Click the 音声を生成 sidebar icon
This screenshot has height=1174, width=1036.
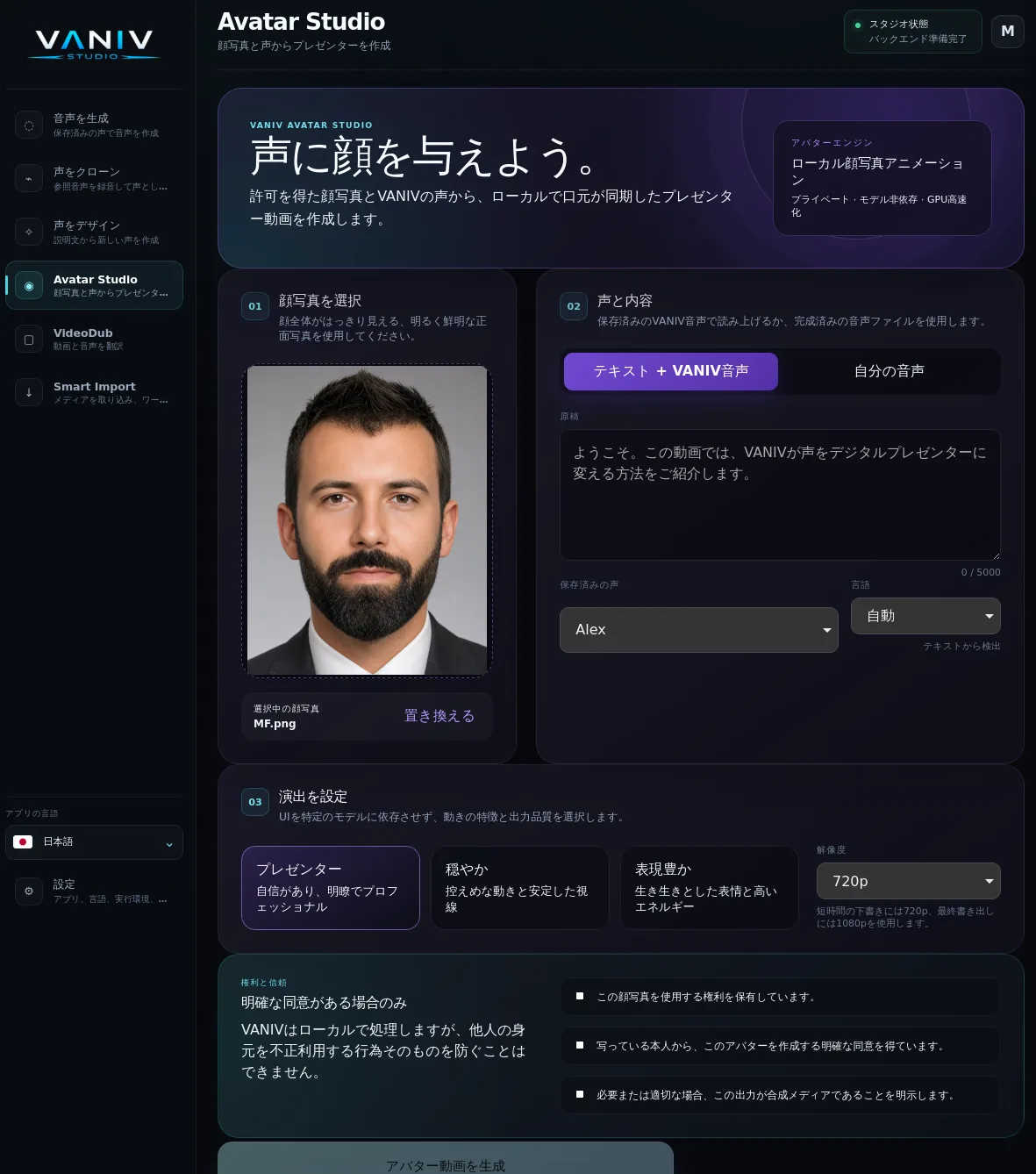(29, 125)
